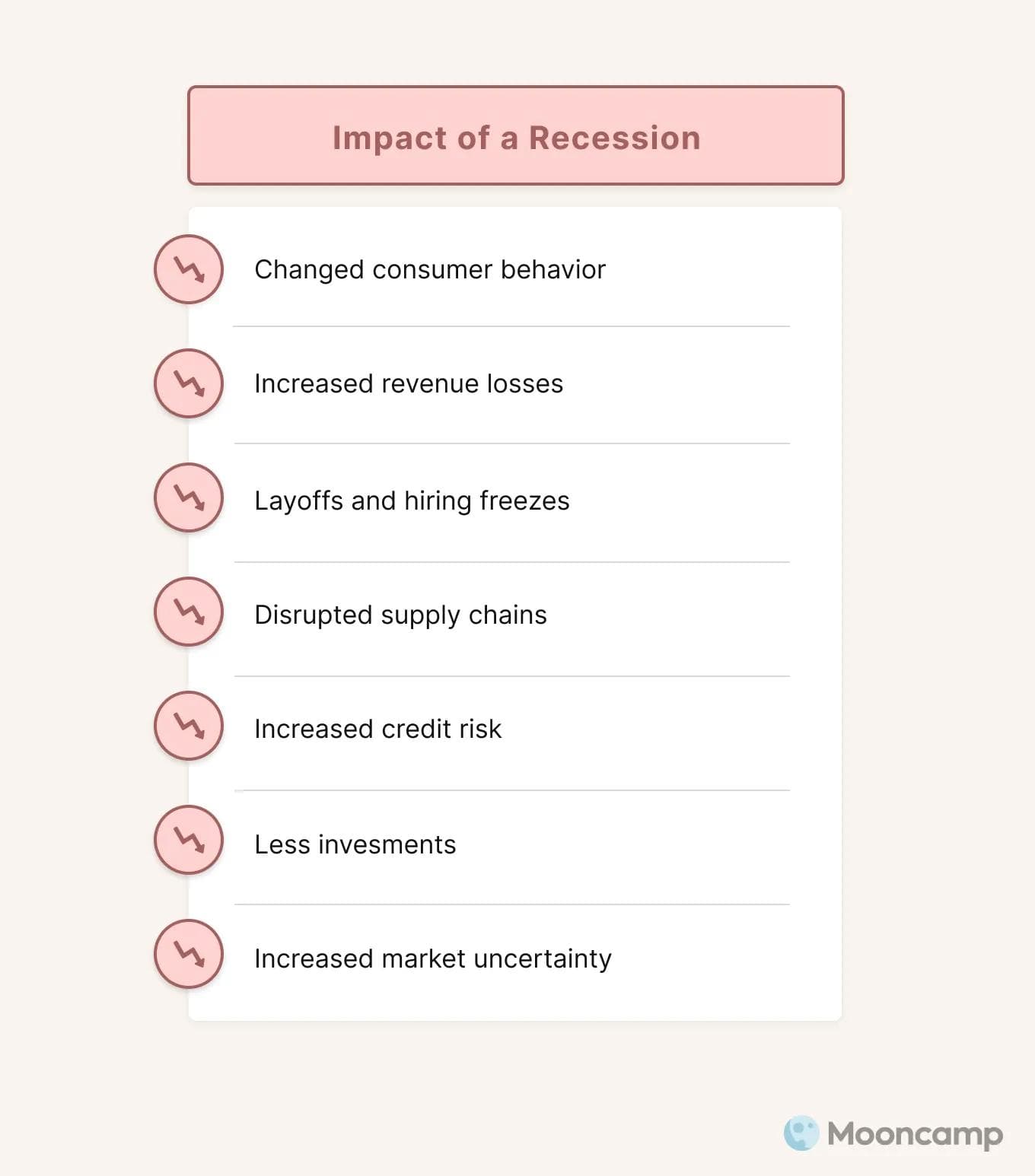Click the downtrend icon beside Less invesments

189,840
